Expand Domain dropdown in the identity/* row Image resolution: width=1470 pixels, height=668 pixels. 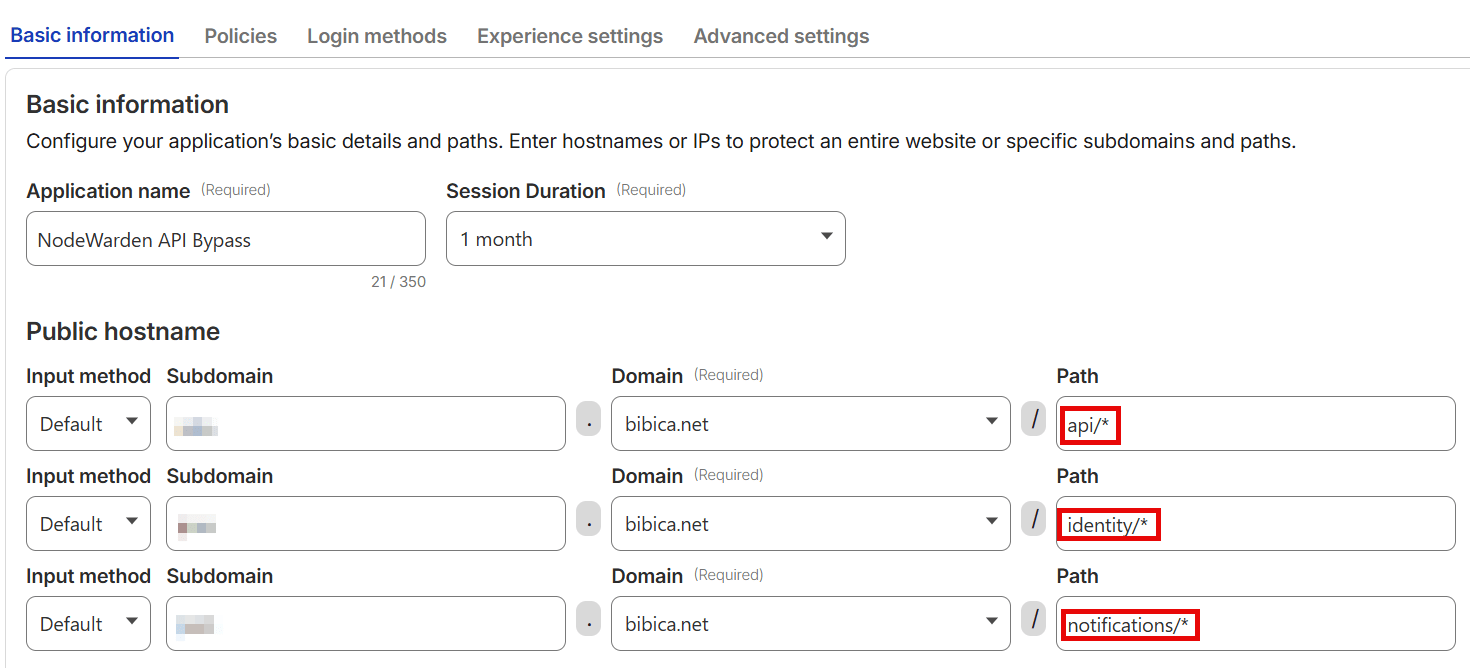pos(810,524)
